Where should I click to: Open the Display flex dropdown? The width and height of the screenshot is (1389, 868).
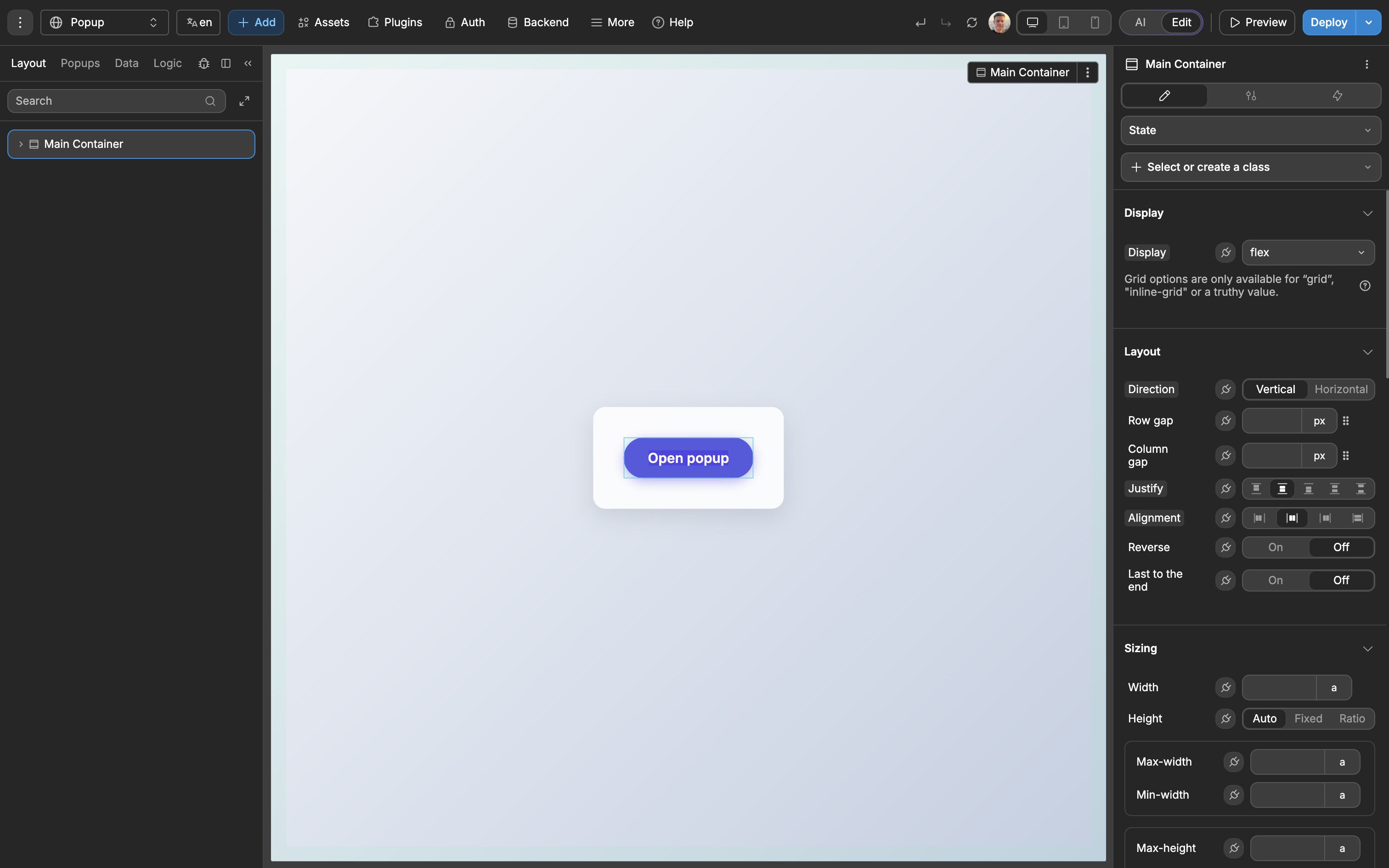pyautogui.click(x=1308, y=253)
